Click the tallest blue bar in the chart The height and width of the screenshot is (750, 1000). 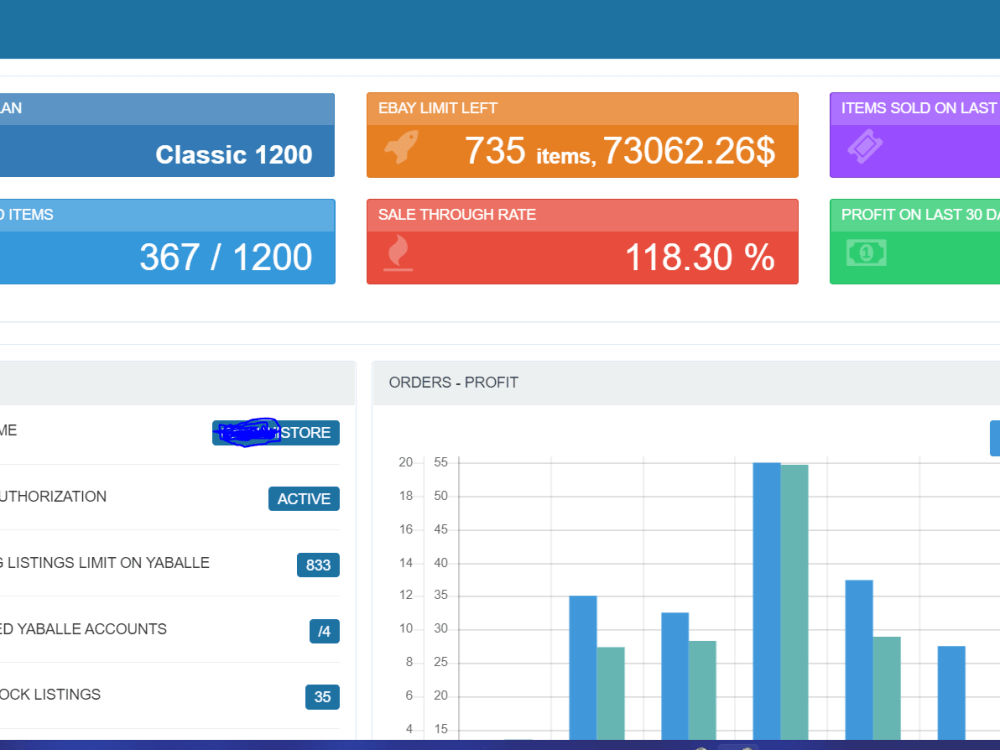pos(767,601)
